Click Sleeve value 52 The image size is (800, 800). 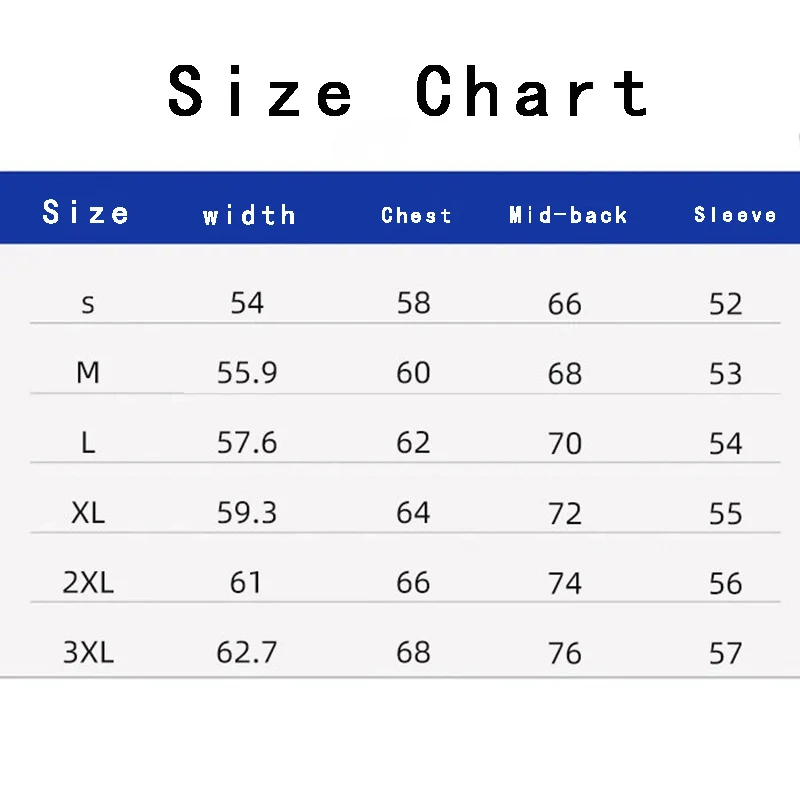[x=726, y=304]
